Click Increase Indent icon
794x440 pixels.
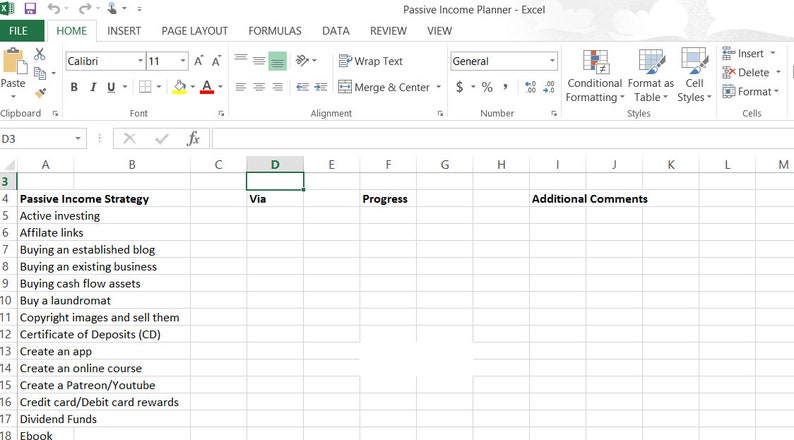[321, 87]
